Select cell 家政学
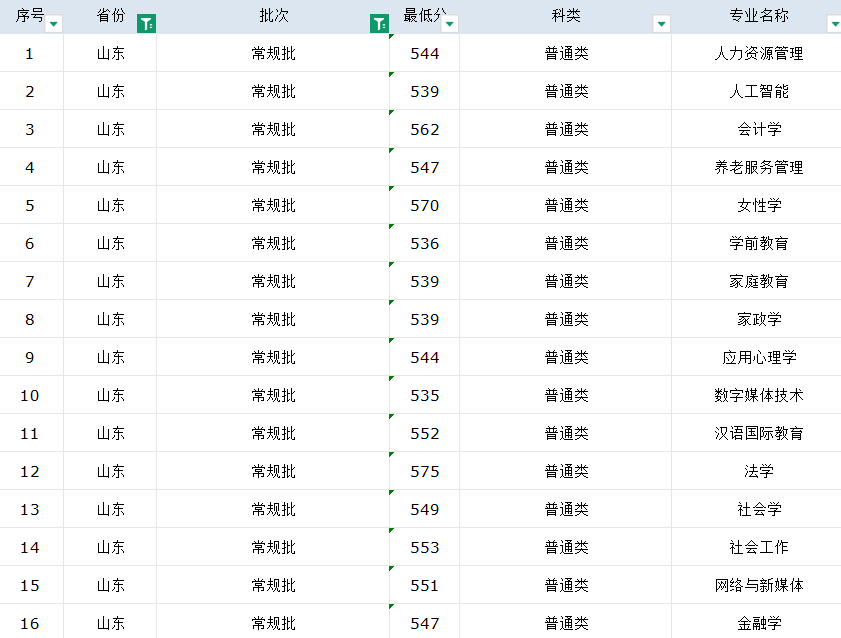 [x=756, y=320]
